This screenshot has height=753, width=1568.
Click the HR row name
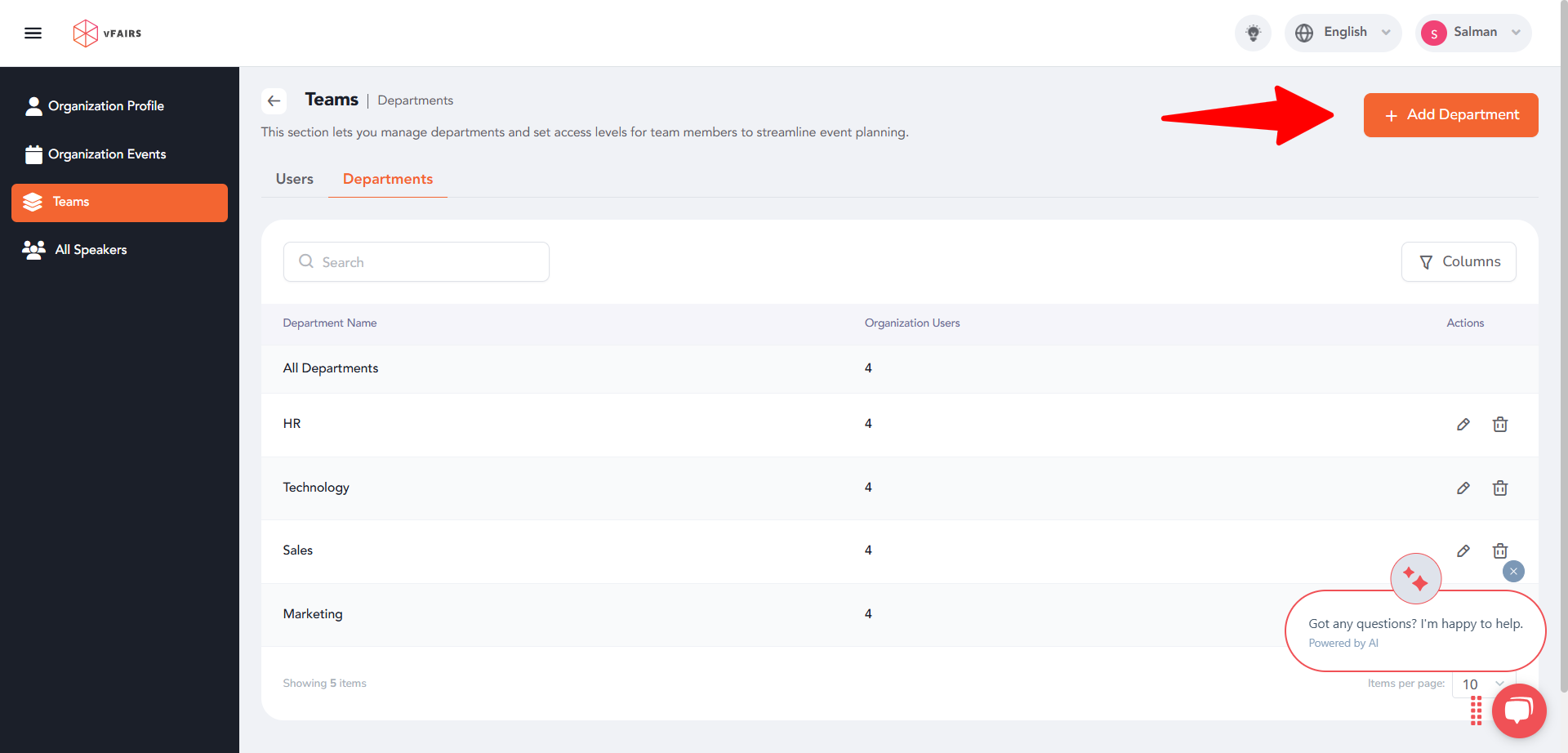click(x=292, y=424)
